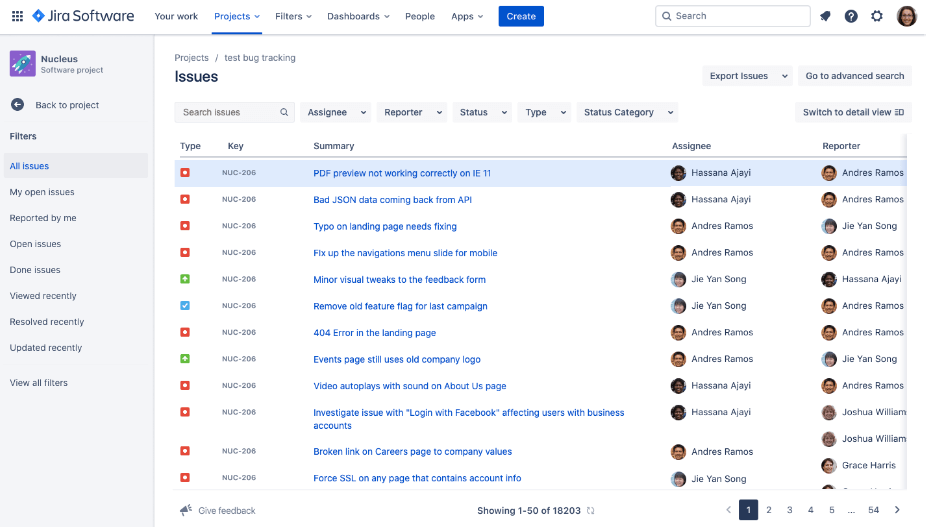
Task: Open Your work in the top navigation
Action: (176, 16)
